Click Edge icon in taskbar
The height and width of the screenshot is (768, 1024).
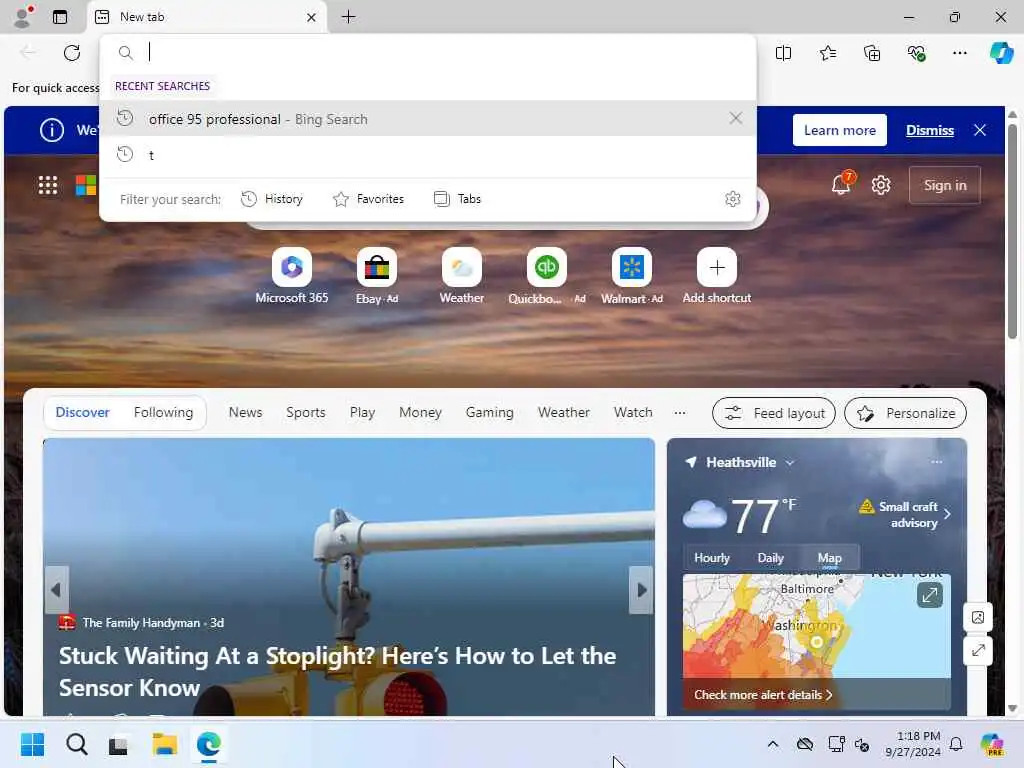tap(208, 744)
